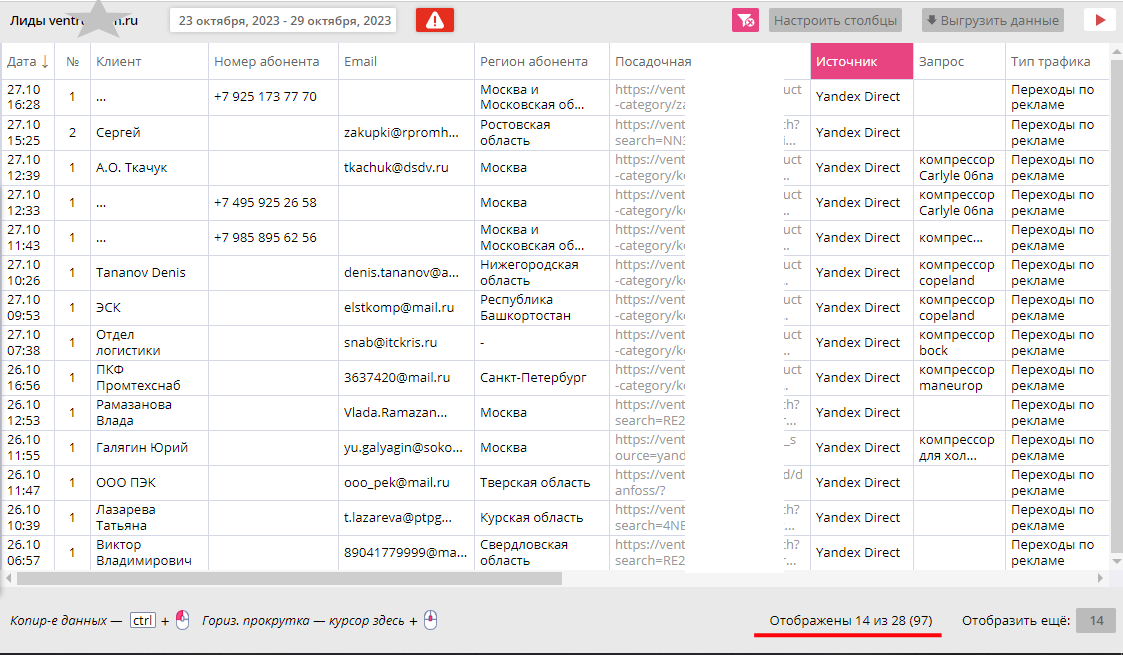The image size is (1123, 655).
Task: Click client ООО ПЭК
Action: click(126, 483)
